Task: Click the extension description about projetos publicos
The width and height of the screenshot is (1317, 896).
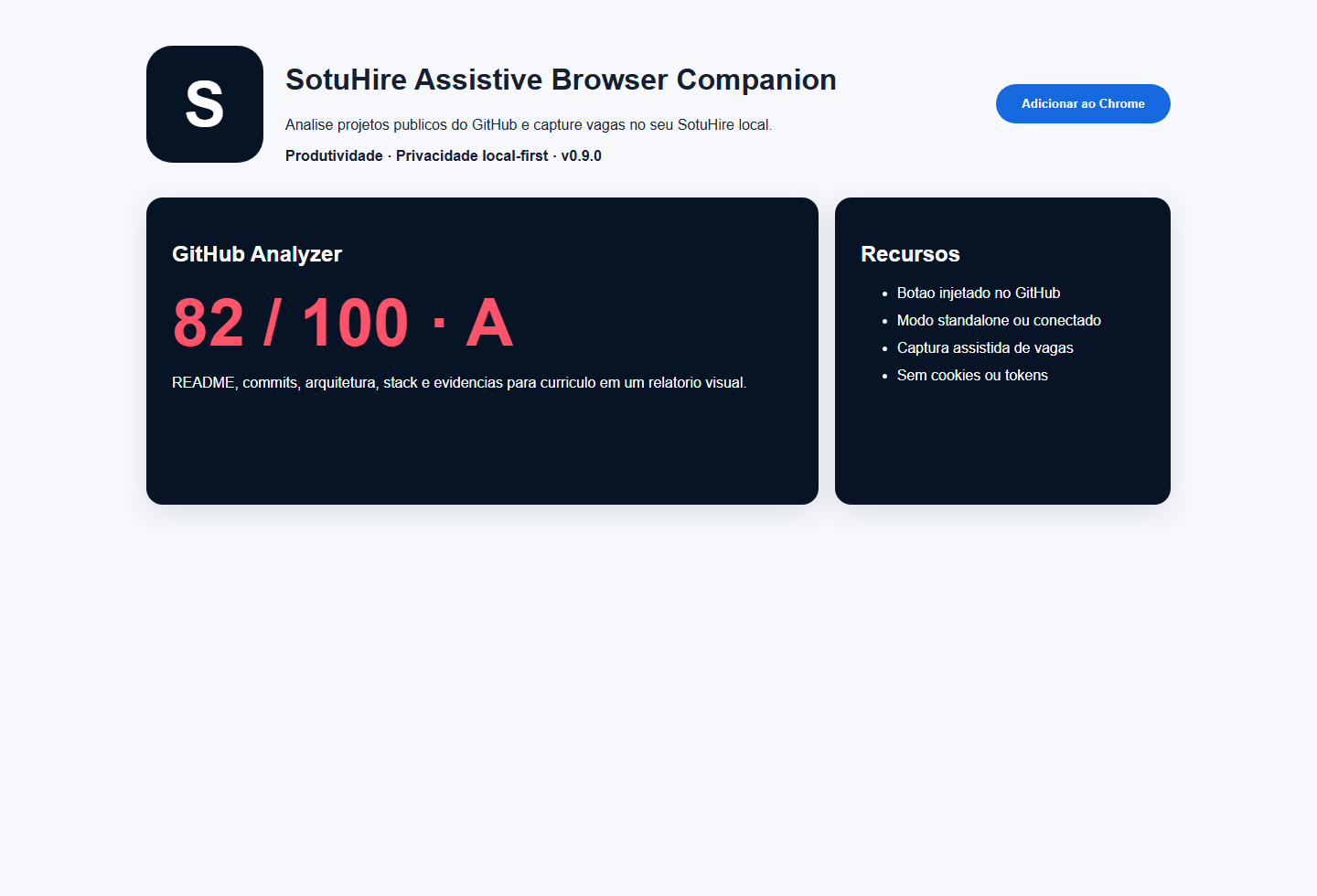Action: click(529, 124)
